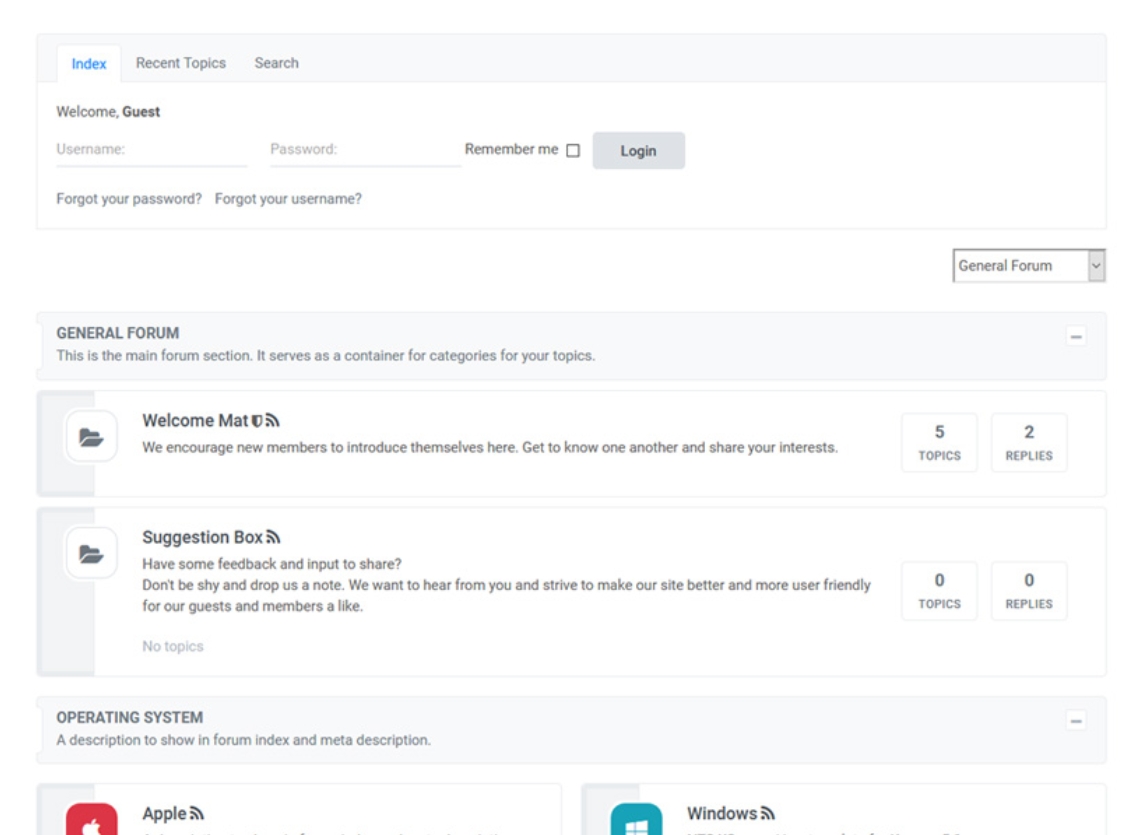
Task: Open the Welcome Mat folder icon
Action: click(91, 437)
